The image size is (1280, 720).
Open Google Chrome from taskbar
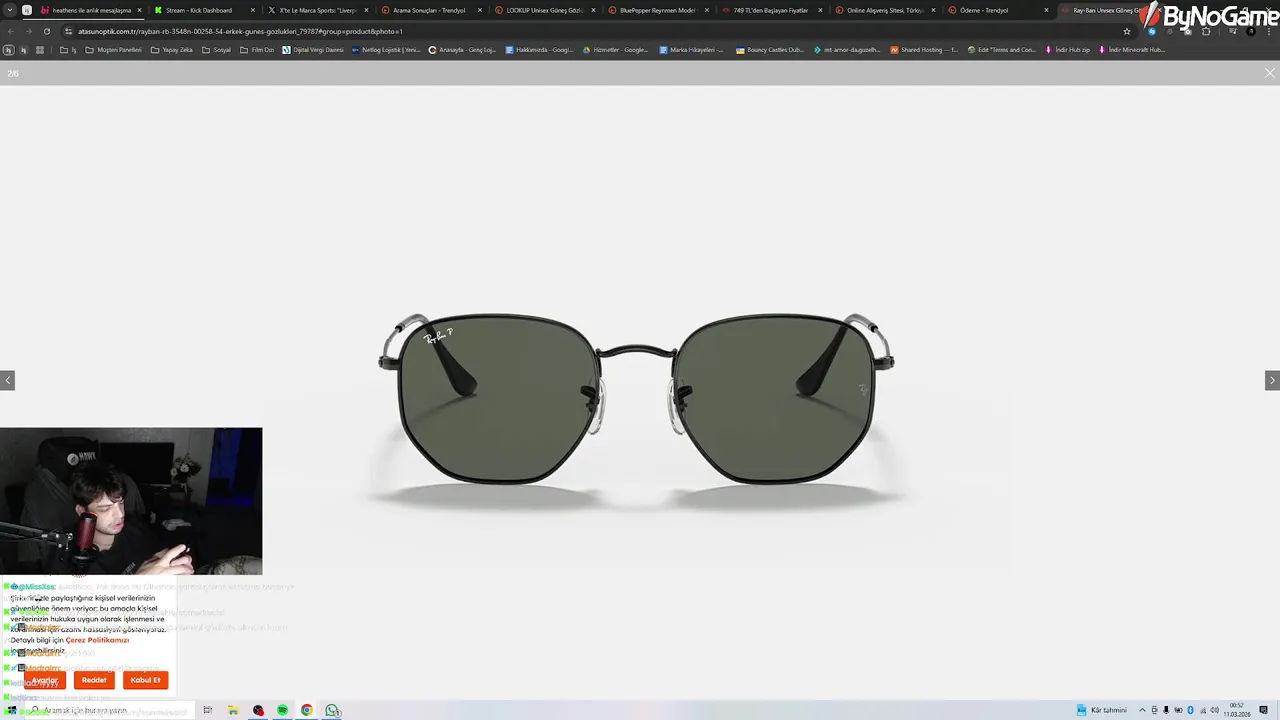(x=307, y=710)
